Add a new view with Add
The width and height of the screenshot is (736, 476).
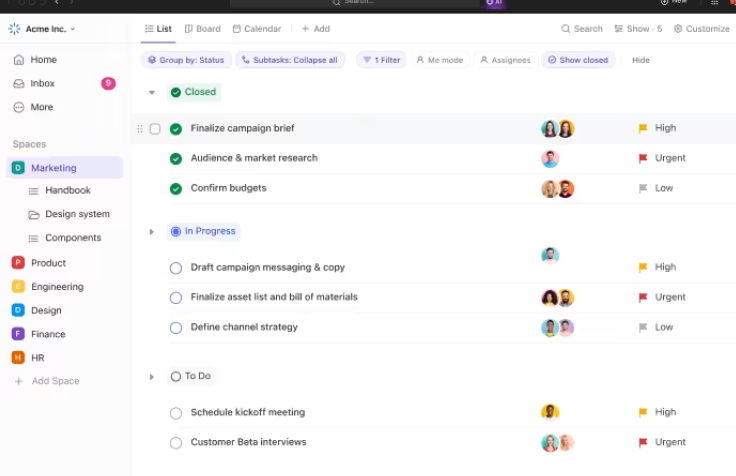[316, 29]
